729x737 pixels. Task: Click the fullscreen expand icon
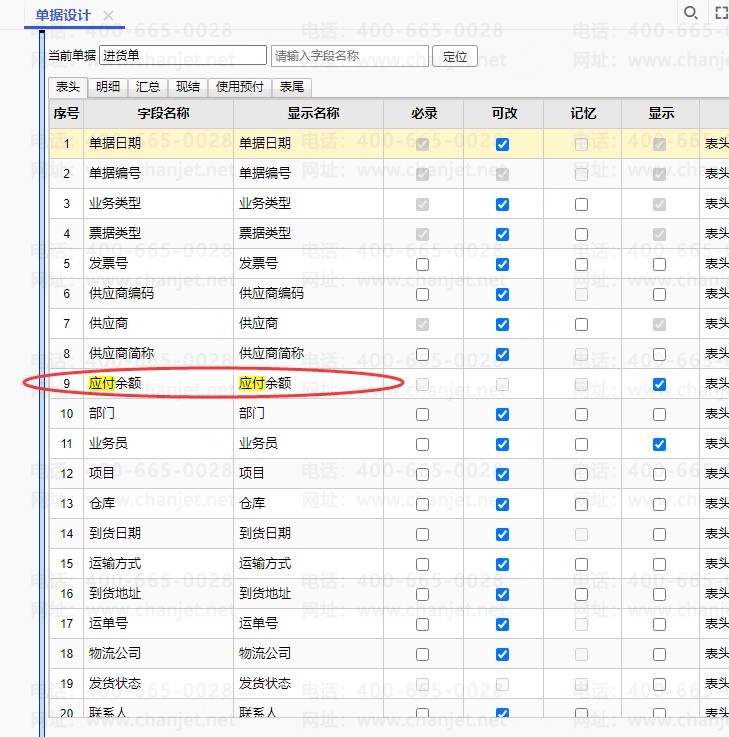point(721,13)
